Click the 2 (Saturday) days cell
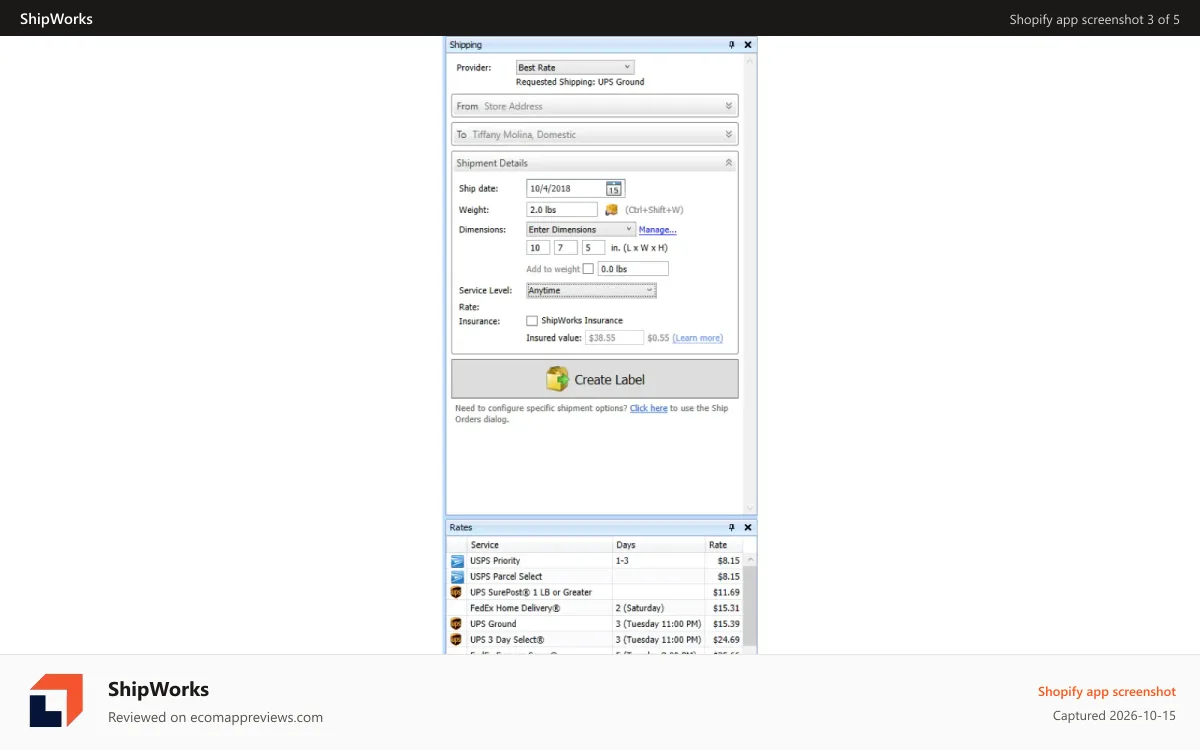Image resolution: width=1200 pixels, height=750 pixels. [x=642, y=608]
